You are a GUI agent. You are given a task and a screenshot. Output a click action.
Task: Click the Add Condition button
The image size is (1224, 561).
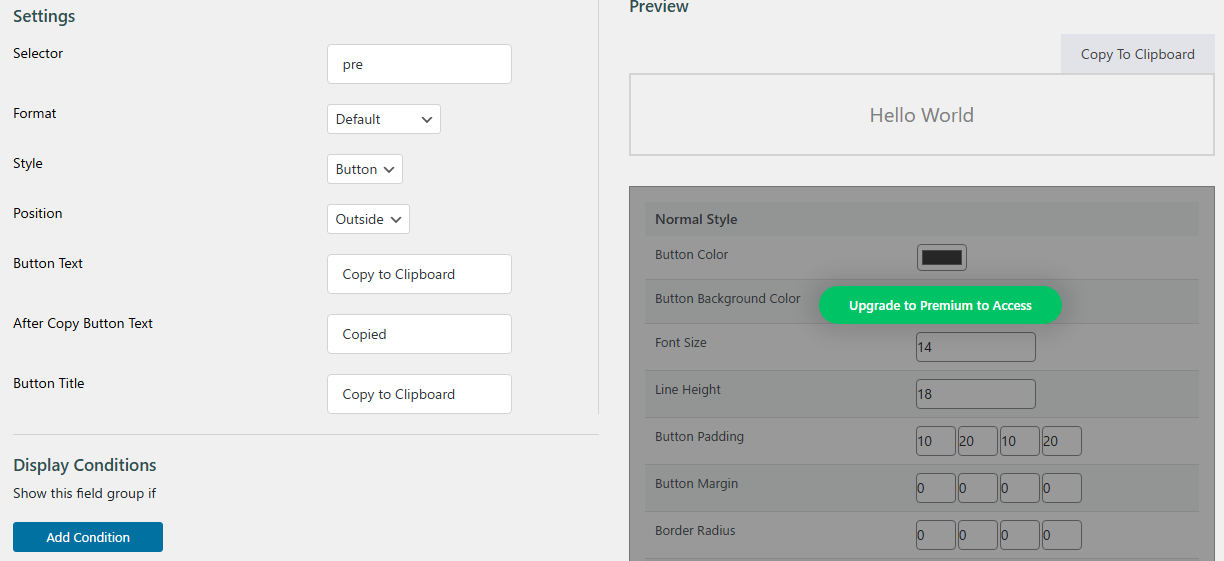(88, 537)
